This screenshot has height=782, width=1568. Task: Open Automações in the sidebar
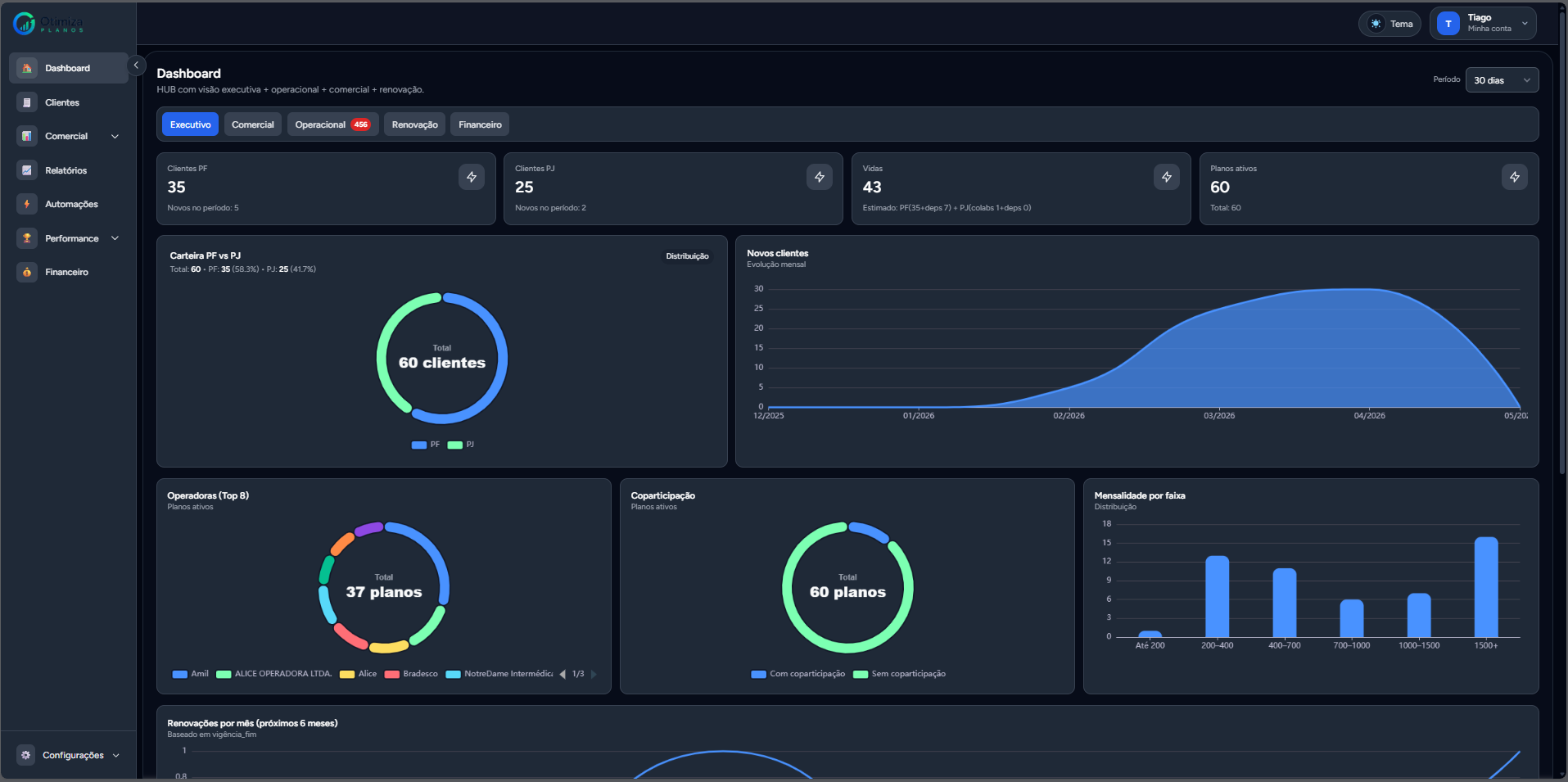tap(69, 204)
